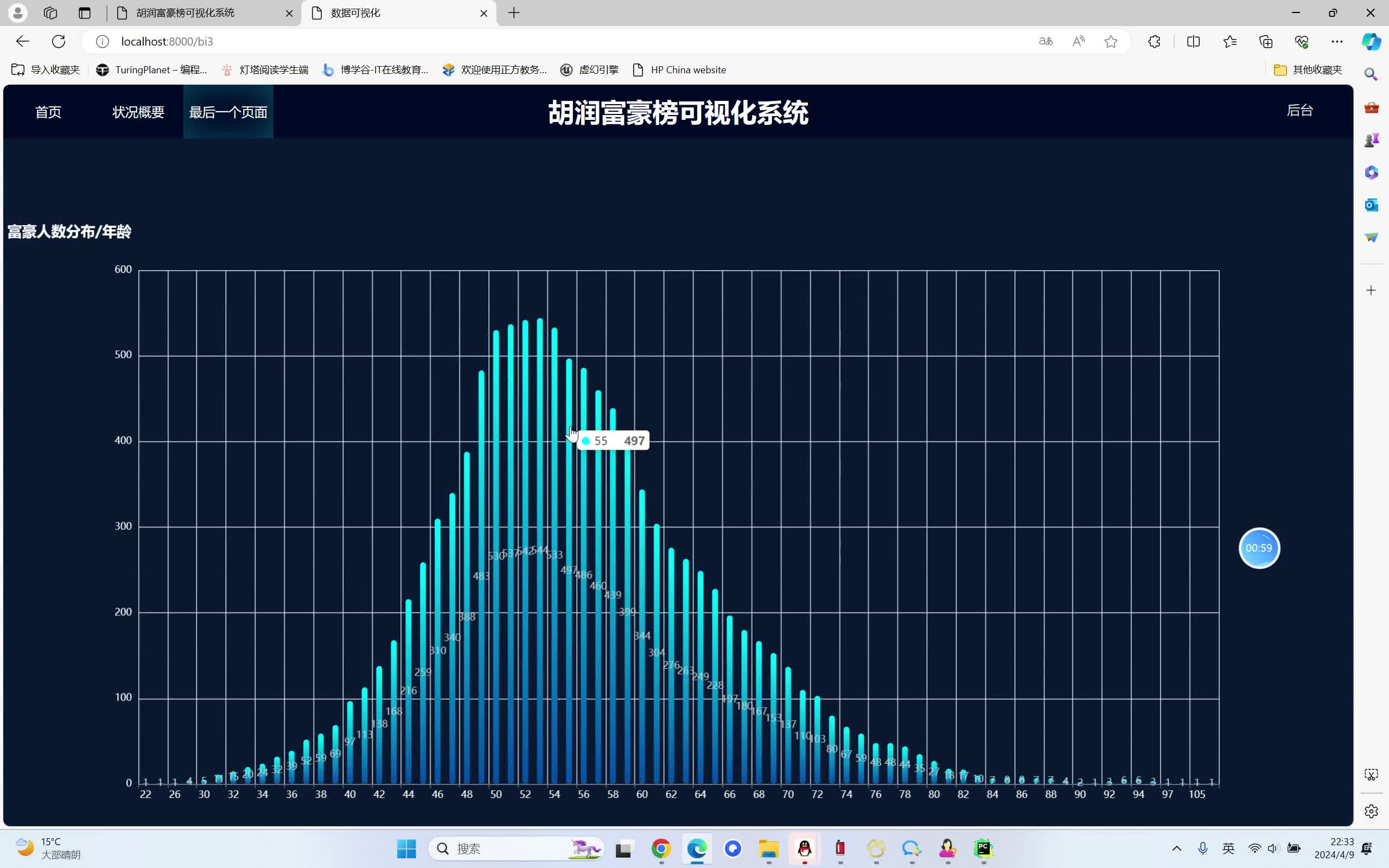Add this page to favorites star
Viewport: 1389px width, 868px height.
1111,41
